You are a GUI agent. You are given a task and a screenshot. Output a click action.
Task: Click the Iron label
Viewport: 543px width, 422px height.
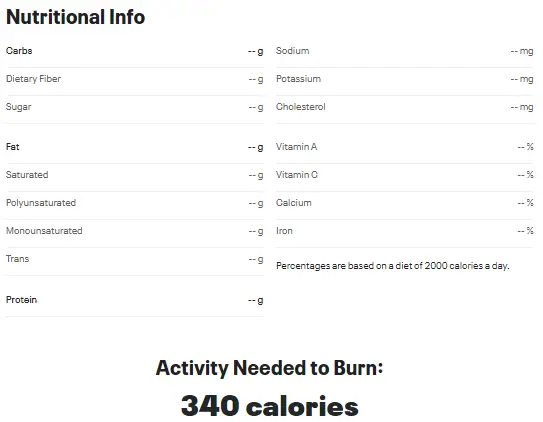(x=284, y=231)
